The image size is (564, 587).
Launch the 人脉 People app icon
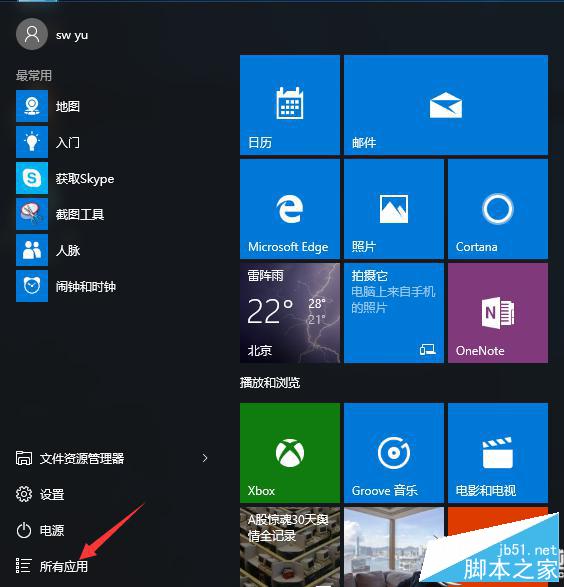coord(32,250)
